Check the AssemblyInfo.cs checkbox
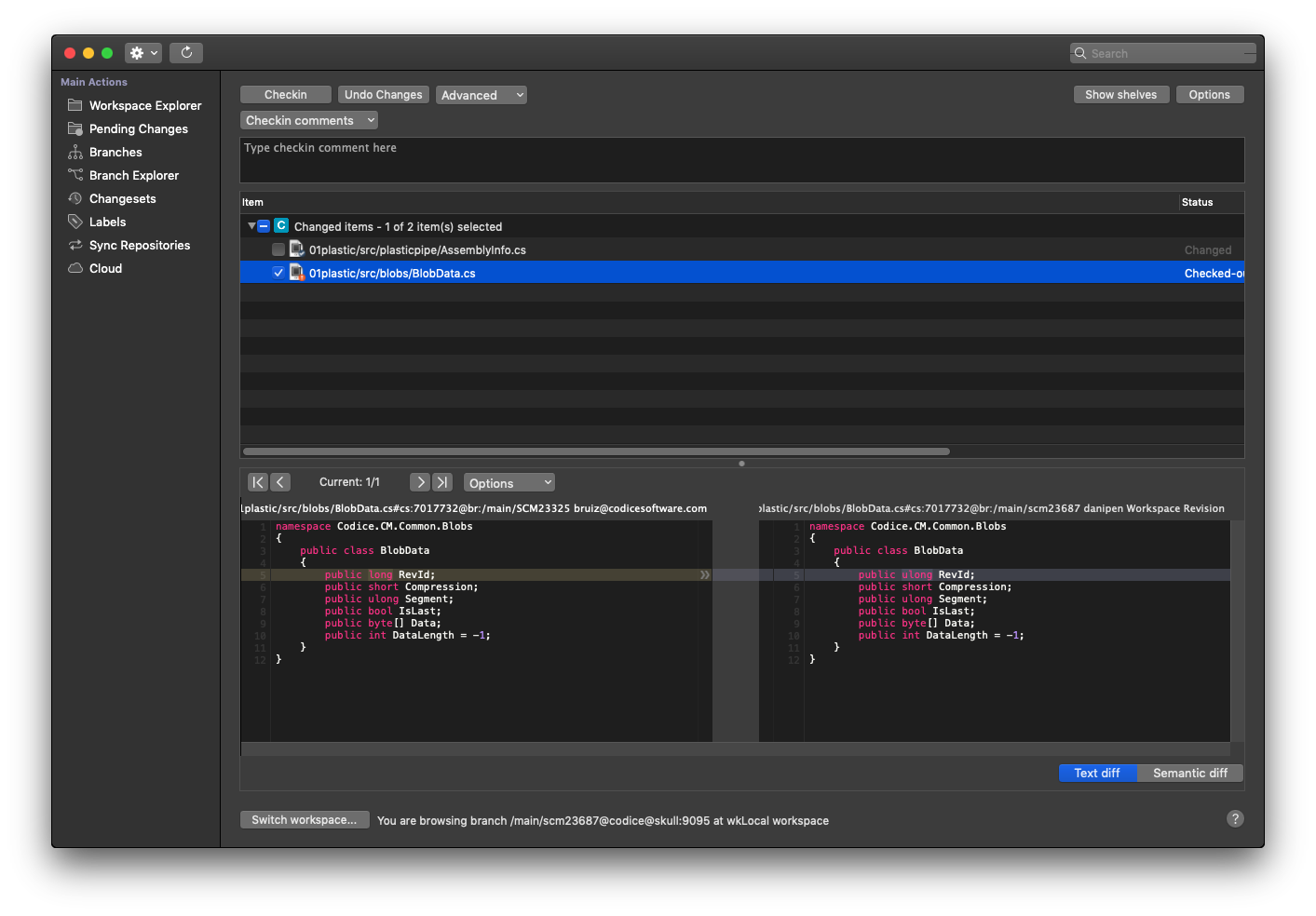Screen dimensions: 1316x916 (x=278, y=249)
